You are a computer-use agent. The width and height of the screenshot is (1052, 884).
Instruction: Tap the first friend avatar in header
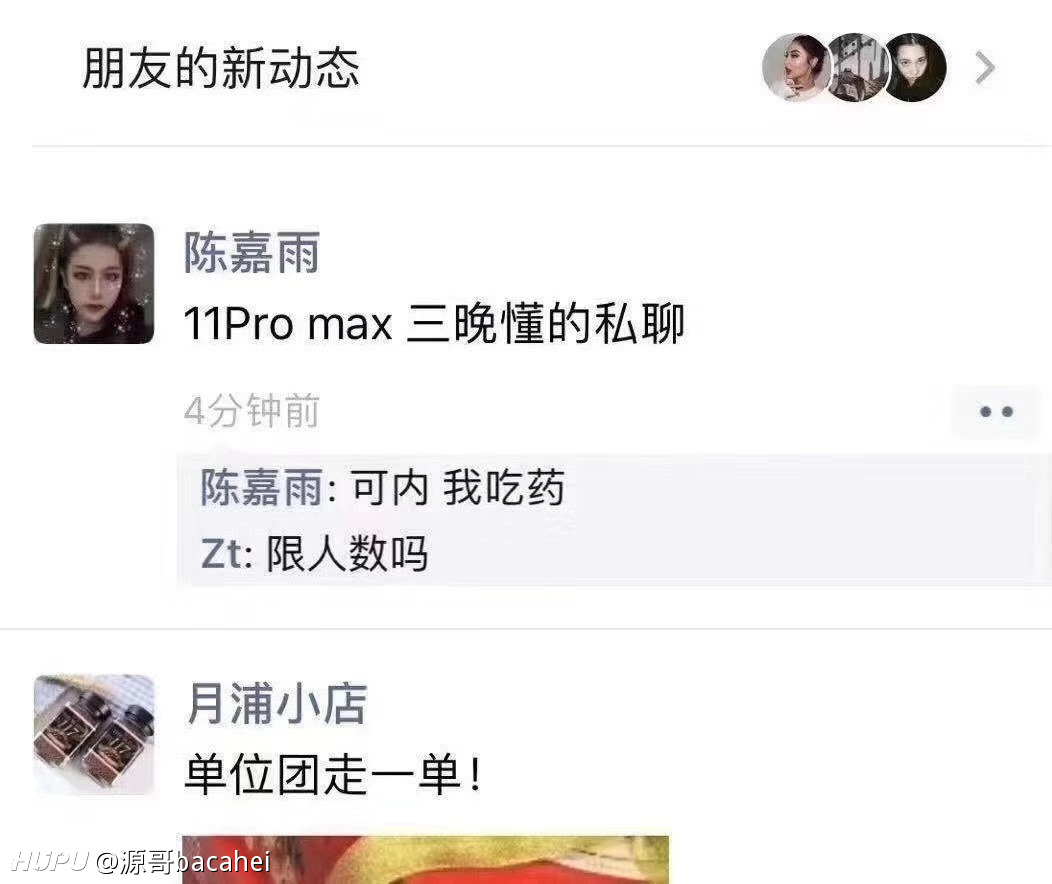coord(796,68)
